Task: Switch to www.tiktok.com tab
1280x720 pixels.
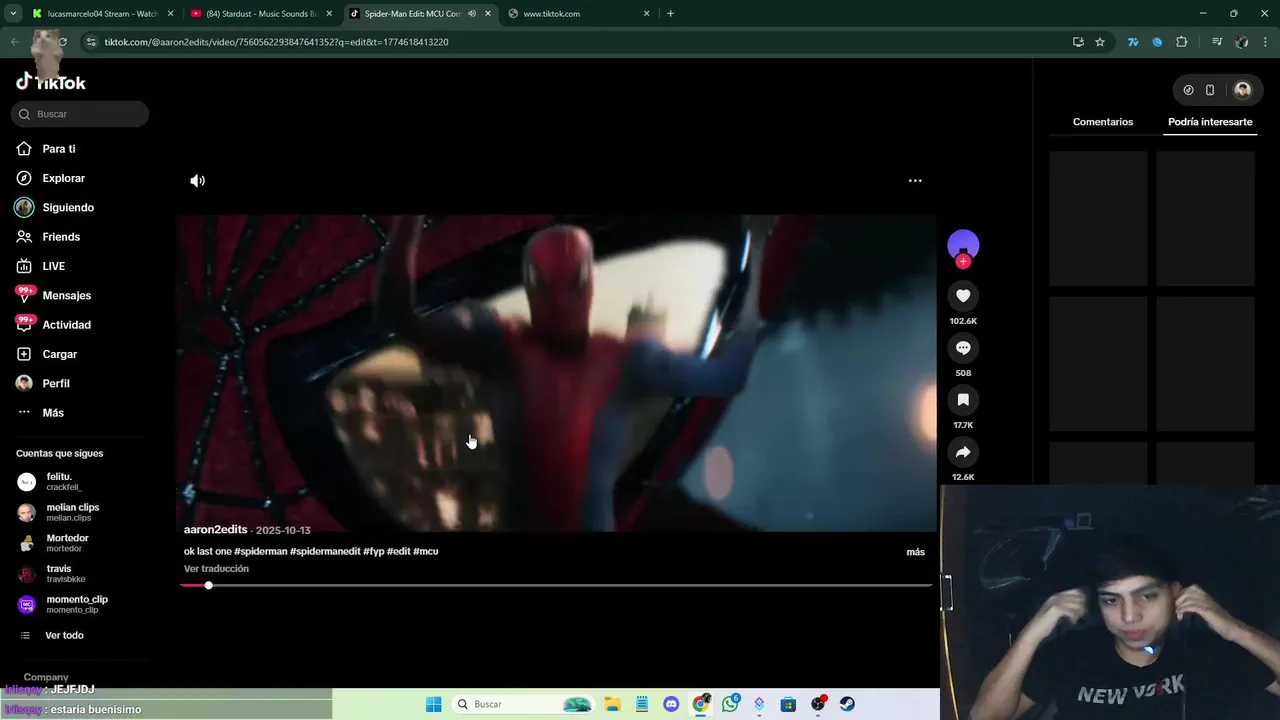Action: tap(578, 14)
